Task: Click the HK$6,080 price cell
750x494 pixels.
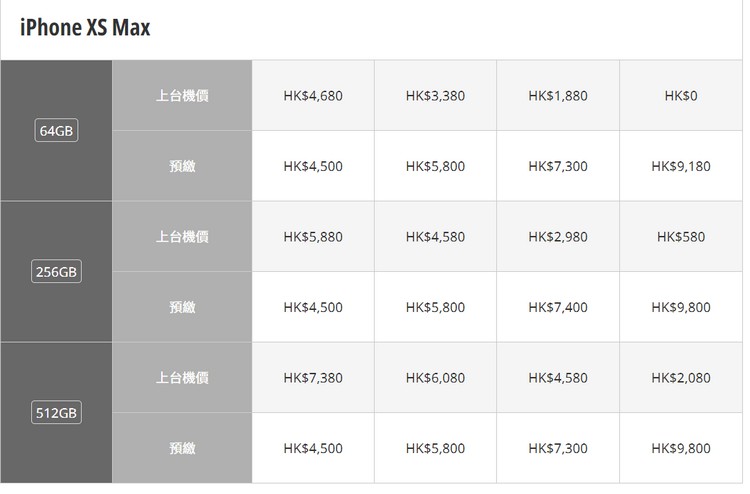Action: (x=436, y=378)
